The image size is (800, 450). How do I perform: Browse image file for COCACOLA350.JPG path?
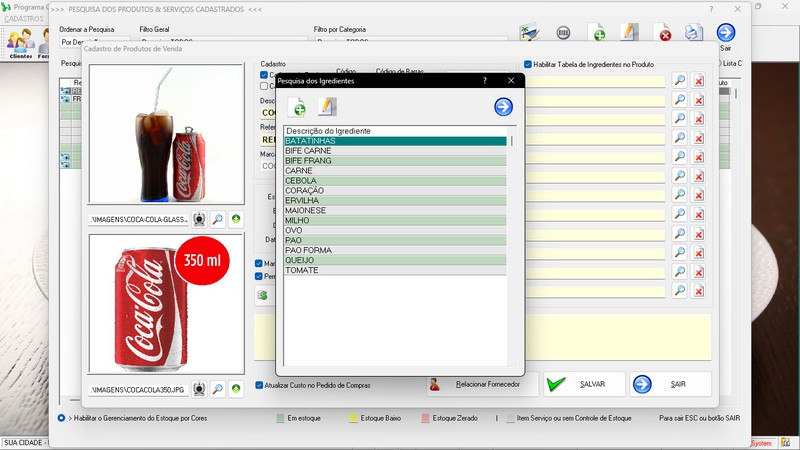pos(217,389)
